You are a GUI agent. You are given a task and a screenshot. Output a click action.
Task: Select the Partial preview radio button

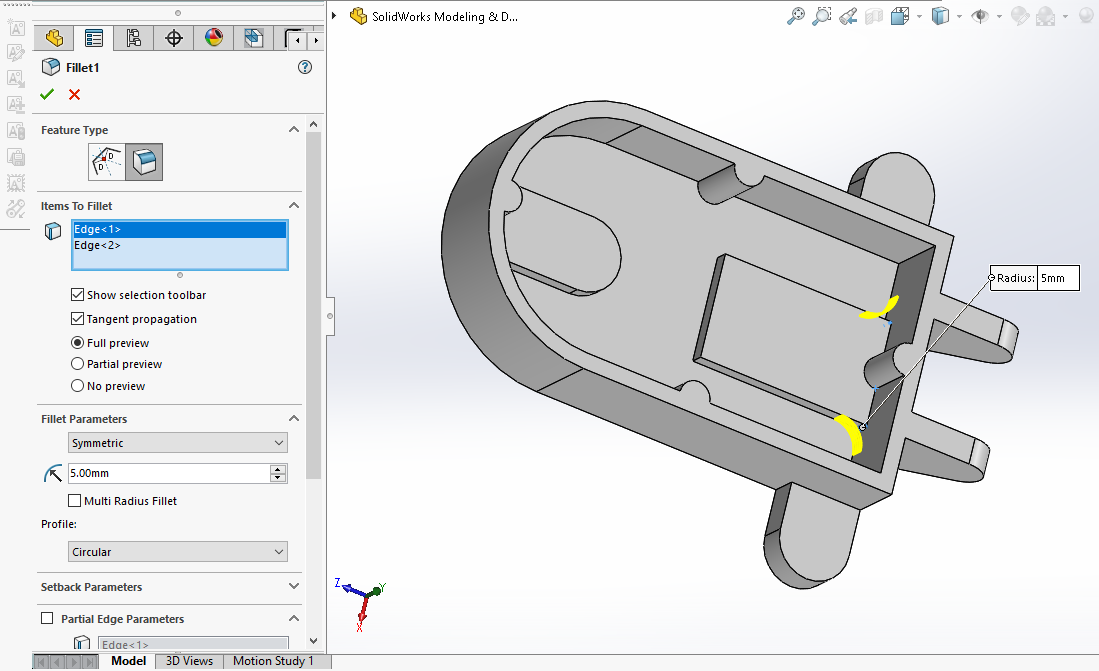(x=78, y=364)
